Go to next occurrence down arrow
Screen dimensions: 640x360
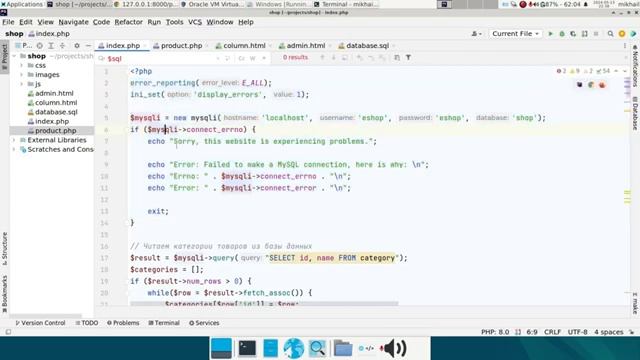tap(333, 58)
